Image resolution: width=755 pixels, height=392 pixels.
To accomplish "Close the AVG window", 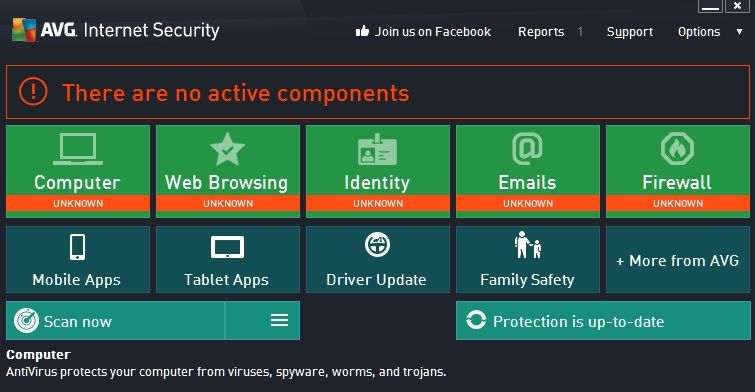I will click(737, 6).
